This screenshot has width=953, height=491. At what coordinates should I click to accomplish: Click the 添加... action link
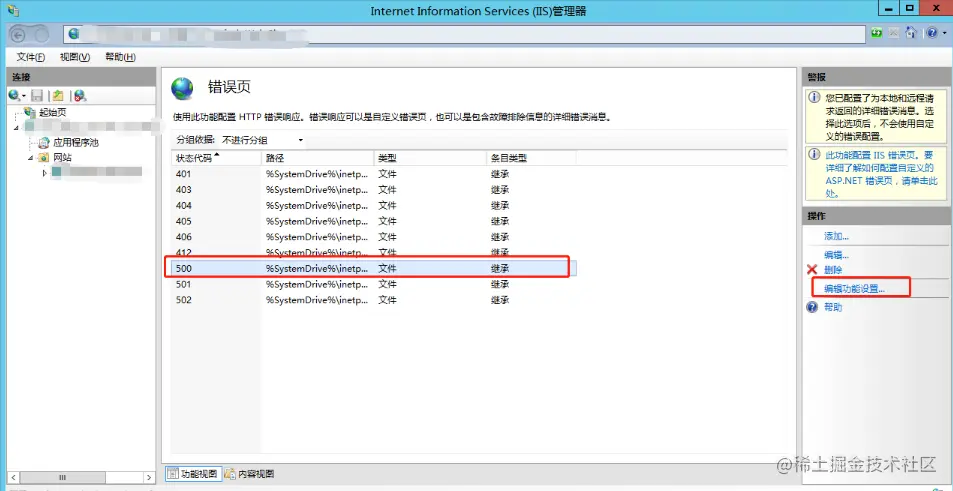coord(836,236)
